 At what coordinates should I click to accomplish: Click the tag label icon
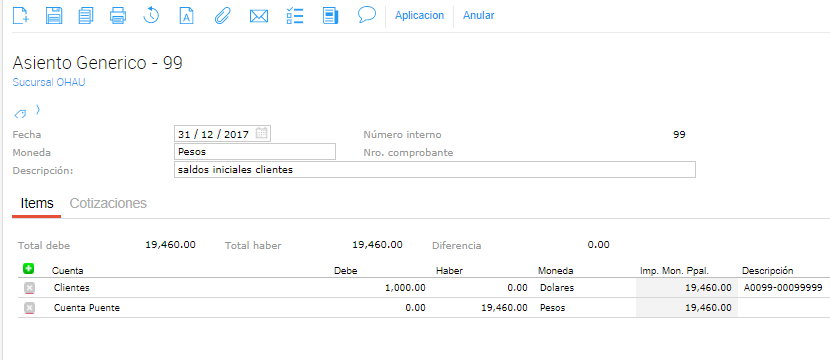(x=20, y=113)
